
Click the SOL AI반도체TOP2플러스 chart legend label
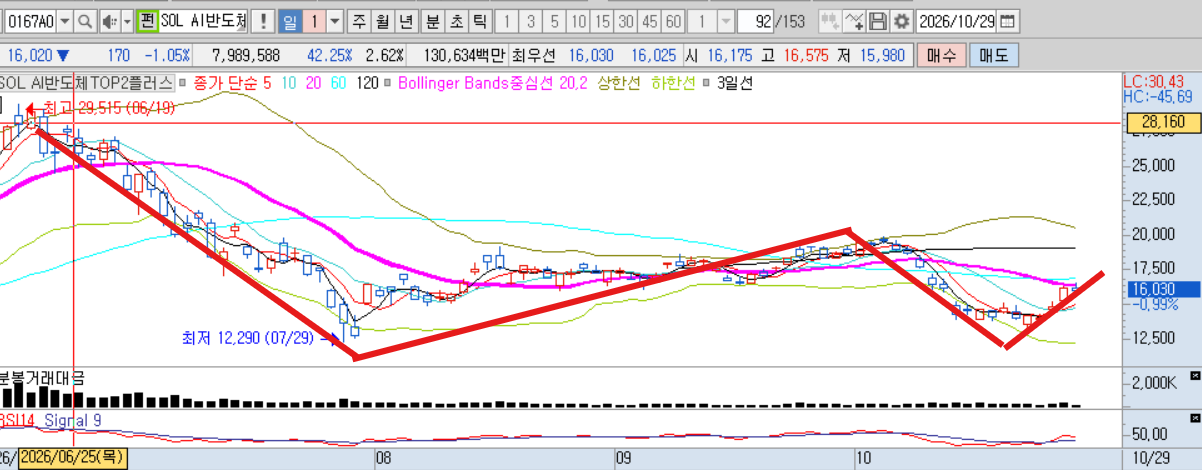point(87,82)
